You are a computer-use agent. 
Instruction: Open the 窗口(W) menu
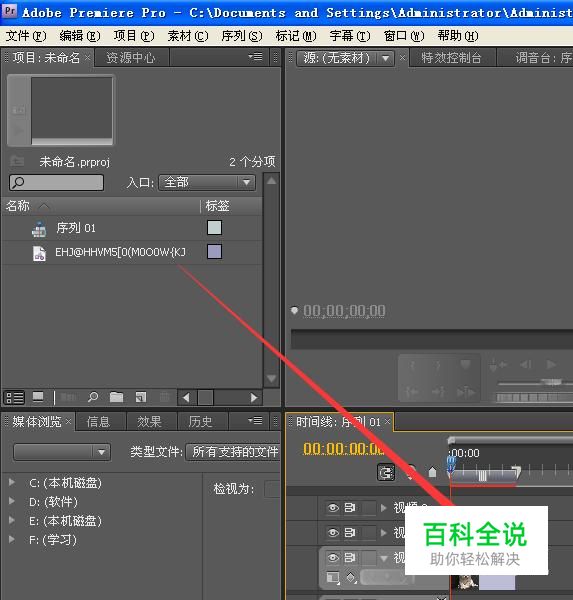coord(404,36)
